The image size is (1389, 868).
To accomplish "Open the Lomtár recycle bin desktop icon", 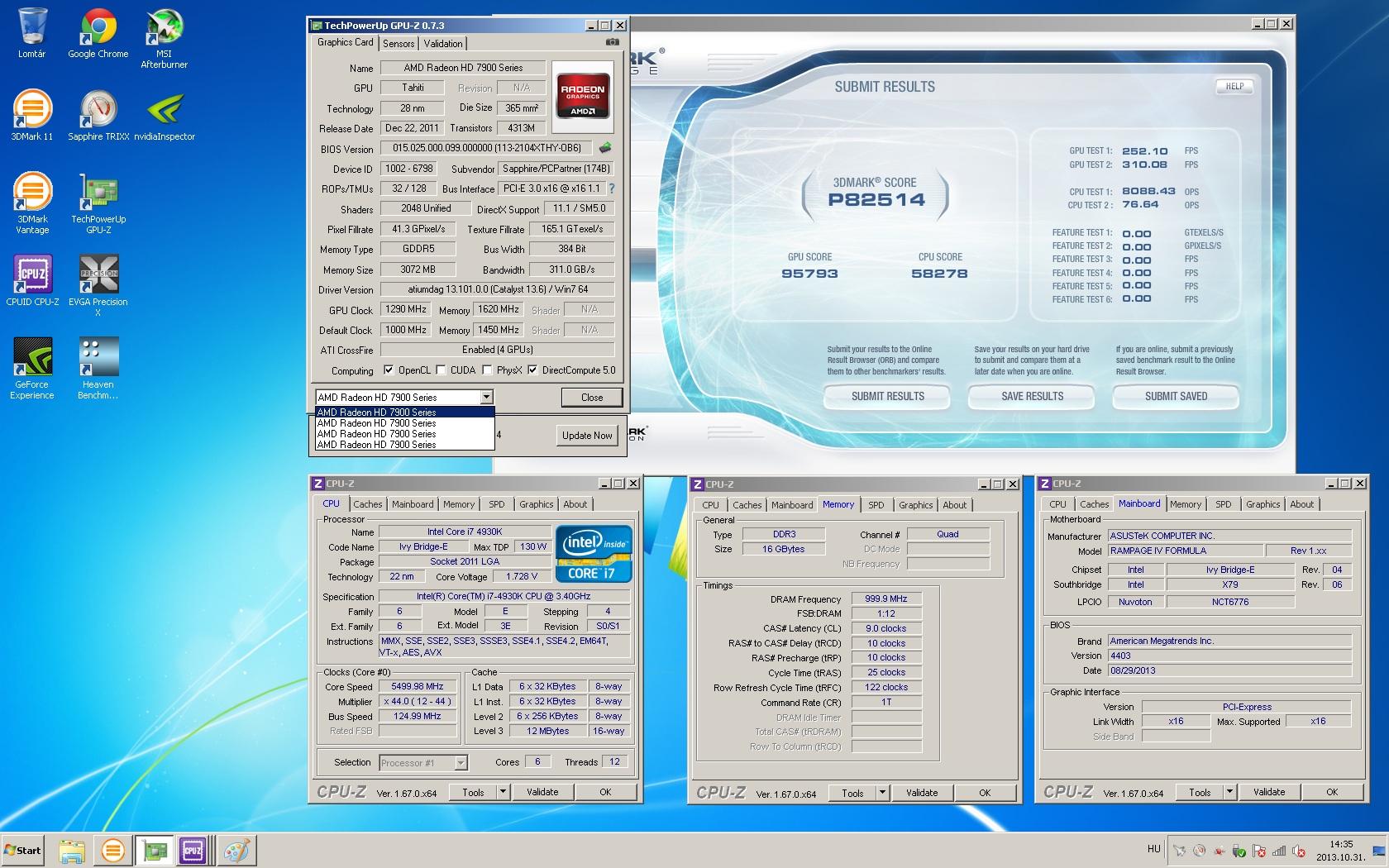I will click(32, 33).
